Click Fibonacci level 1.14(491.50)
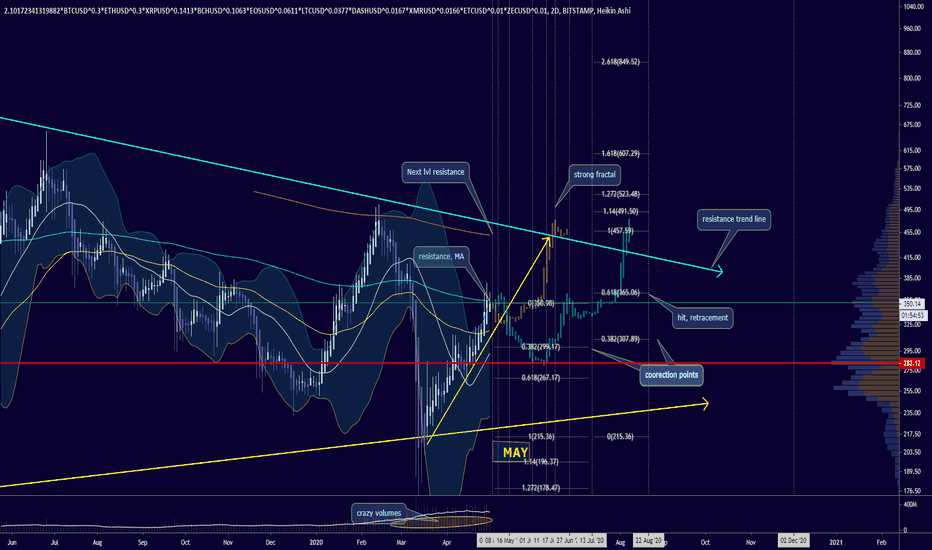The image size is (932, 550). (x=620, y=211)
